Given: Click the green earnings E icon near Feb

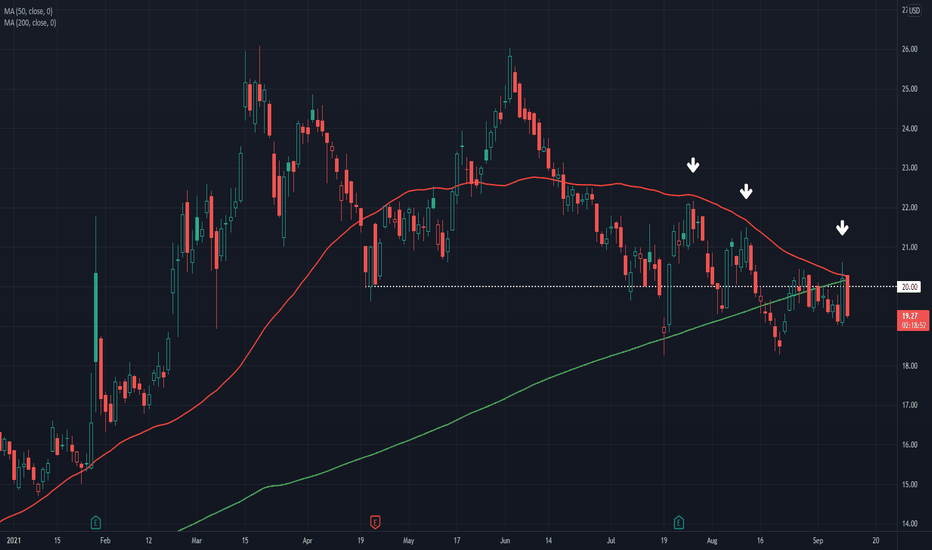Looking at the screenshot, I should [x=96, y=523].
